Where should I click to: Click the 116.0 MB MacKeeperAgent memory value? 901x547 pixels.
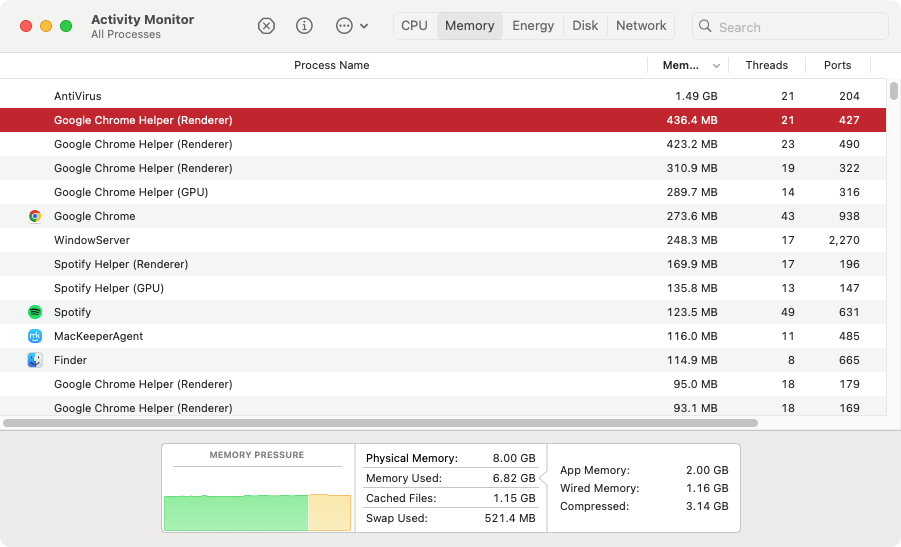pyautogui.click(x=692, y=336)
